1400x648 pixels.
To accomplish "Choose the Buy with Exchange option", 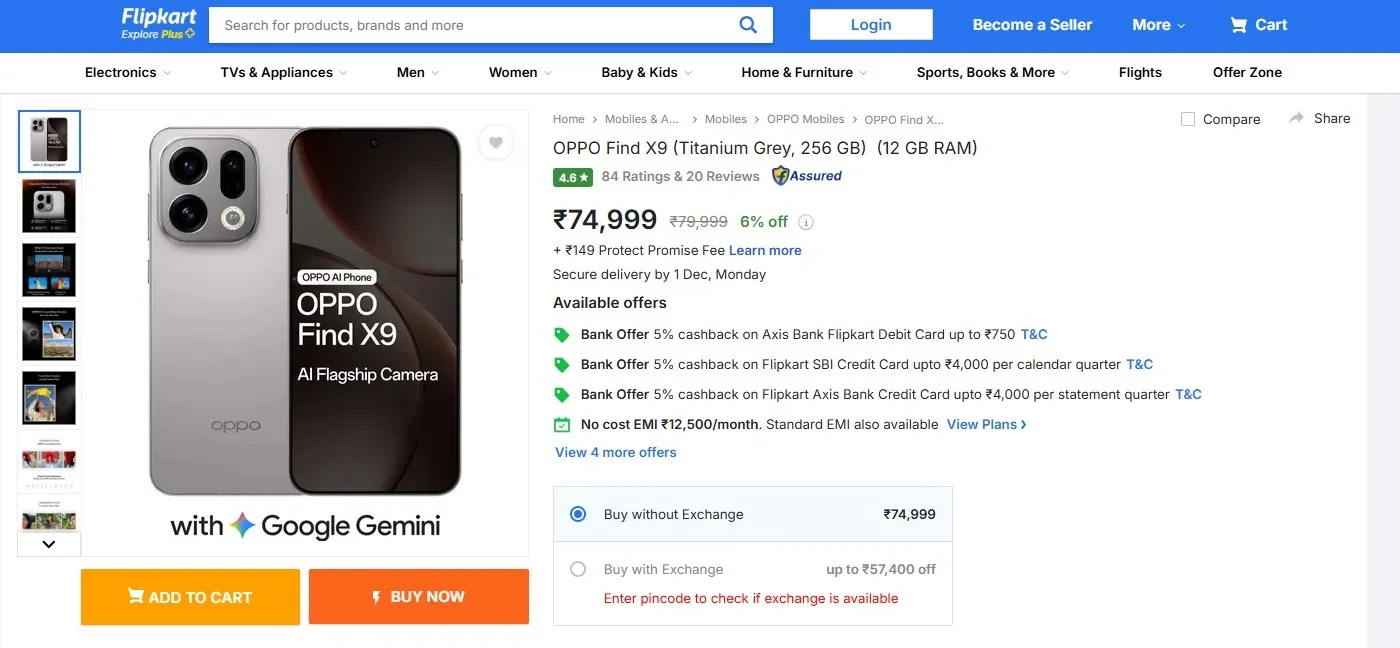I will point(577,568).
